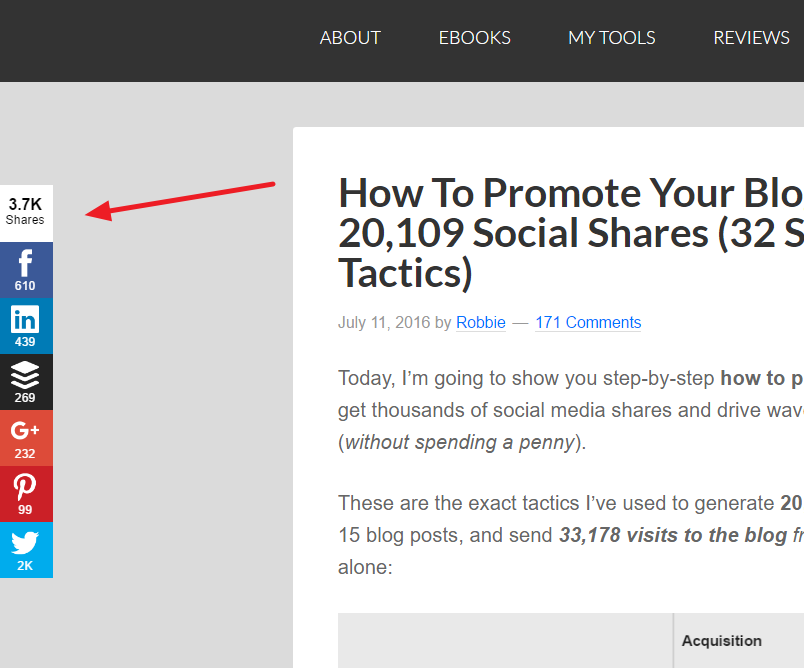Click the bold "33,178 visits to the blog" text
Image resolution: width=804 pixels, height=668 pixels.
pyautogui.click(x=672, y=535)
